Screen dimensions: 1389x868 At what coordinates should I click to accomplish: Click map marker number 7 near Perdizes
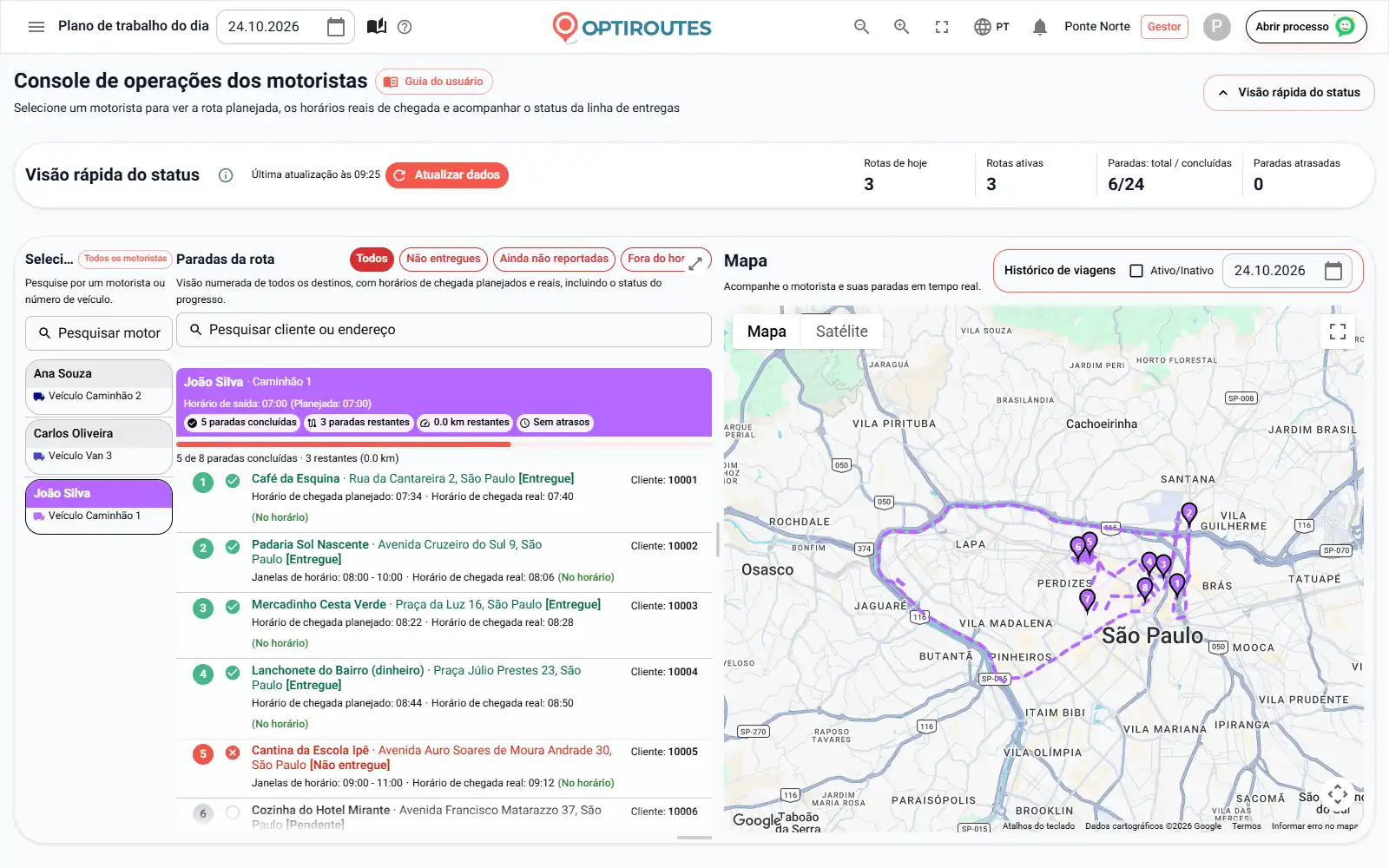(1087, 601)
